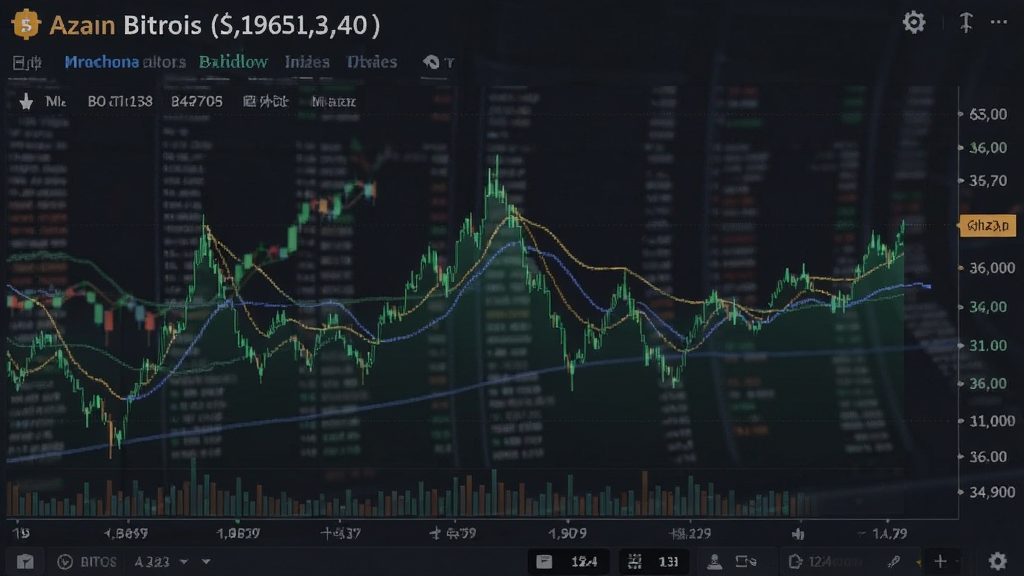This screenshot has width=1024, height=576.
Task: Click the refresh arrow icon after Dtvaes tab
Action: click(x=431, y=62)
